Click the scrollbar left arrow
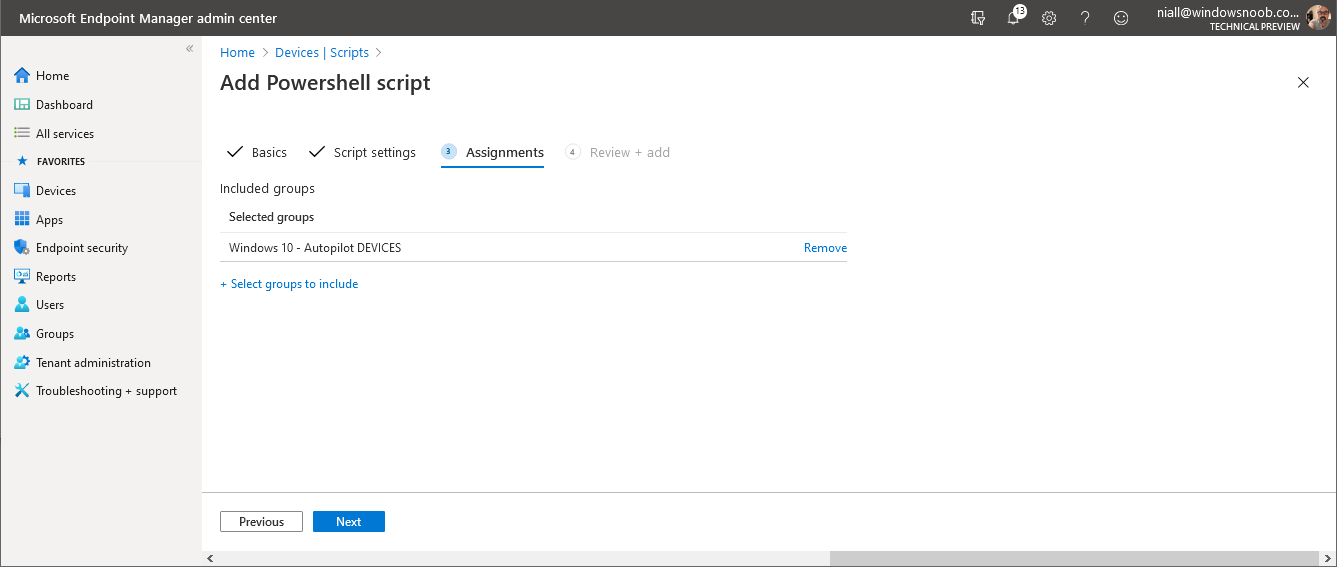The width and height of the screenshot is (1337, 567). [209, 558]
